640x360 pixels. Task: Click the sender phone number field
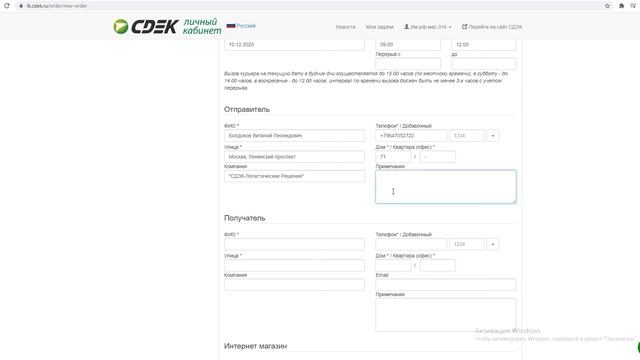point(411,136)
